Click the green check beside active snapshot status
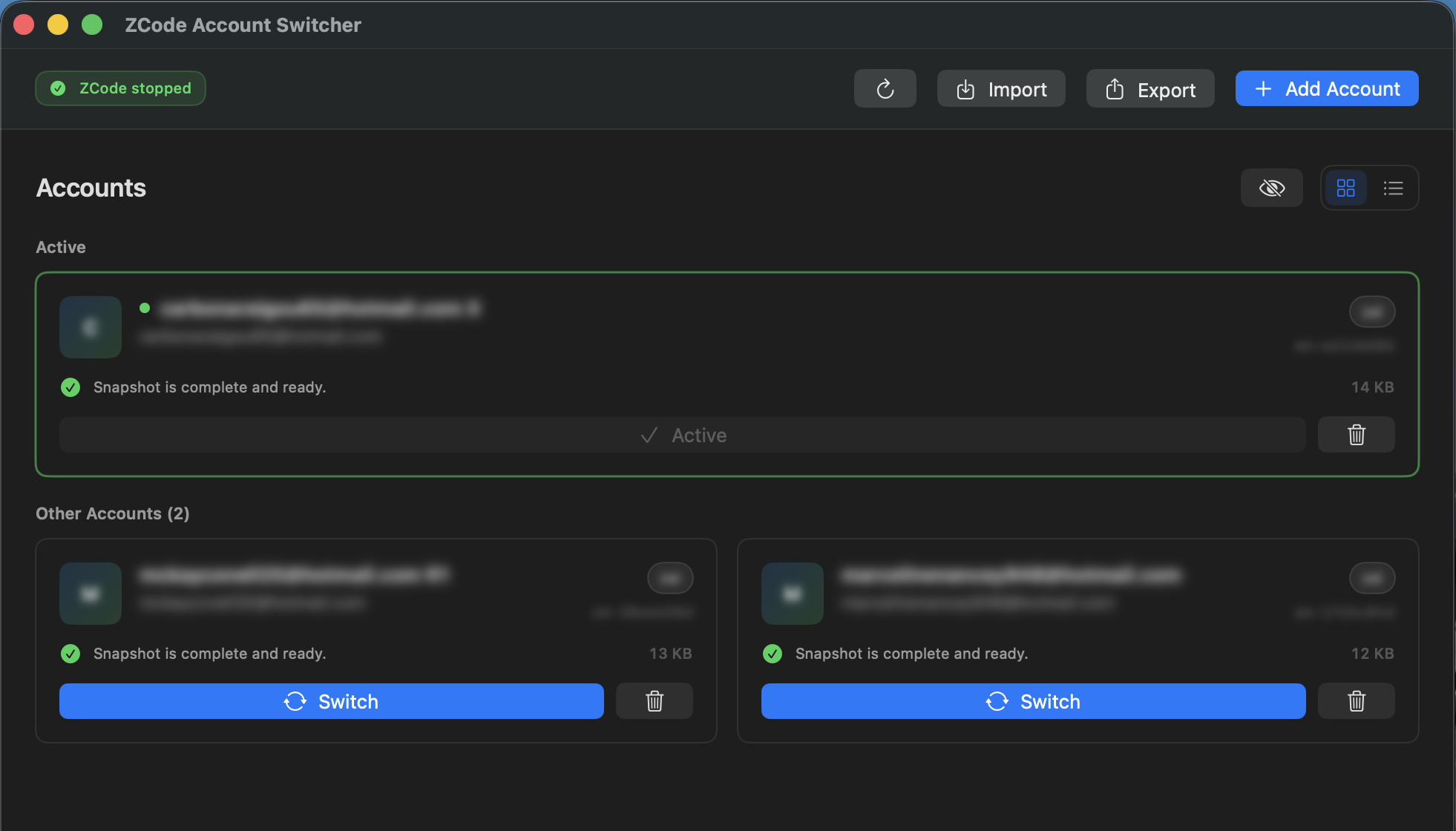Screen dimensions: 1456x831 [x=70, y=387]
